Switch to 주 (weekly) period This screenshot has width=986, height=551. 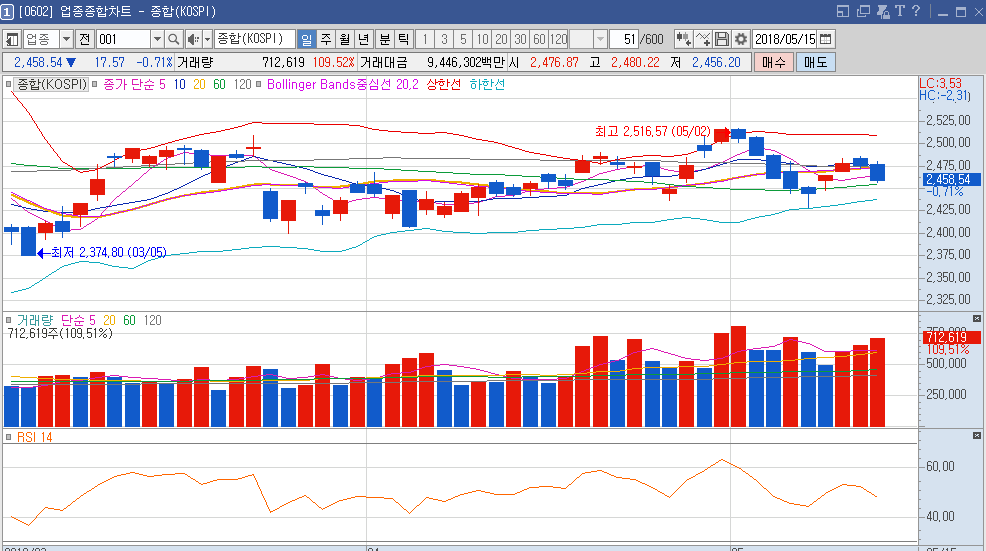pos(325,39)
